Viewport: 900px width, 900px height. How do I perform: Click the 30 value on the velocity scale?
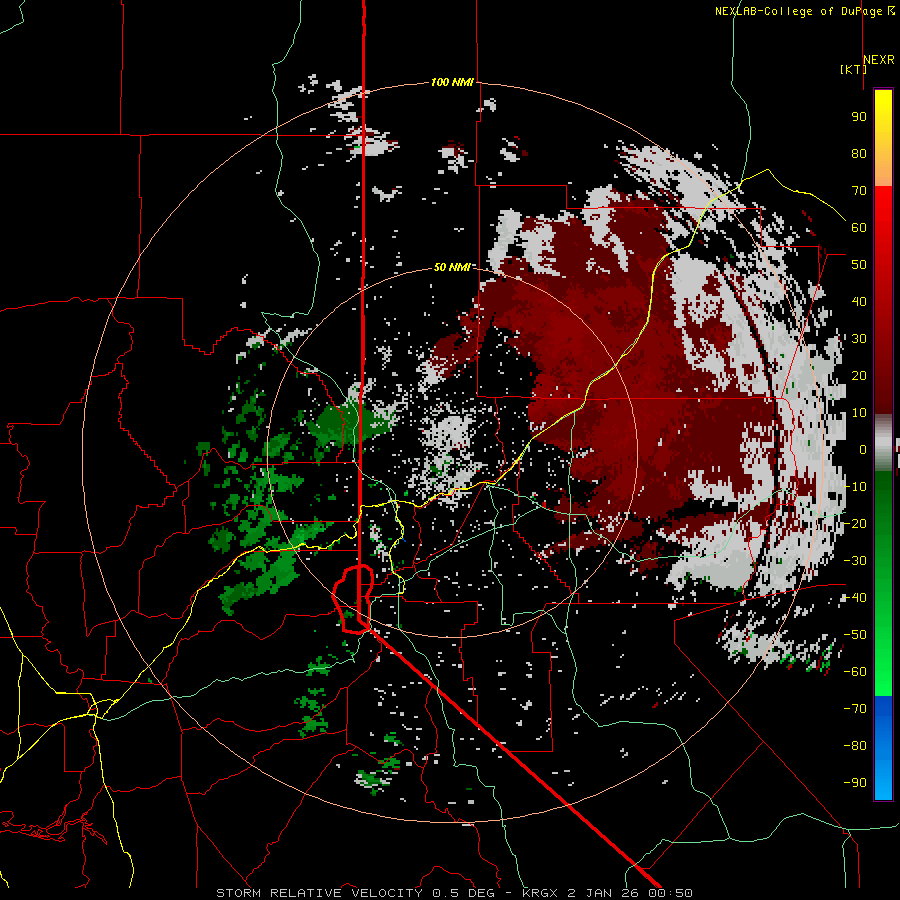(x=859, y=339)
